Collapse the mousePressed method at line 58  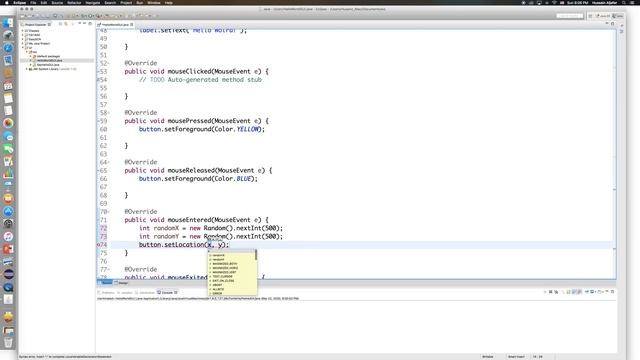click(109, 113)
